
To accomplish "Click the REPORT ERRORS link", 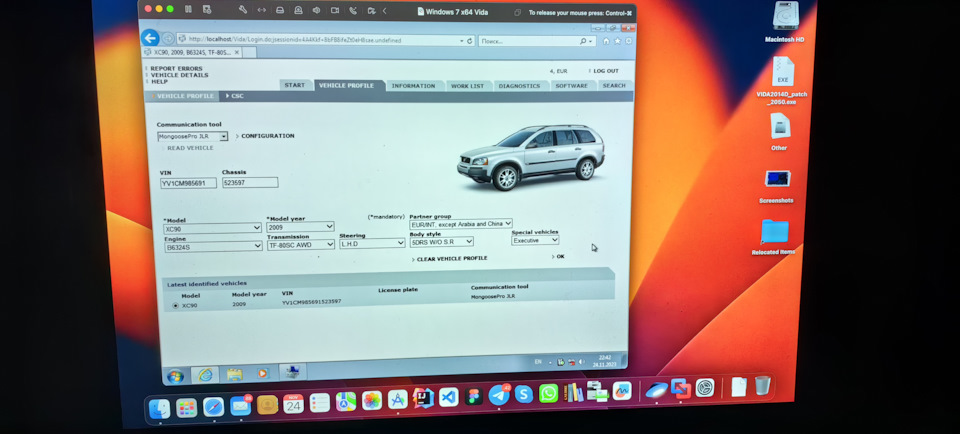I will (176, 69).
